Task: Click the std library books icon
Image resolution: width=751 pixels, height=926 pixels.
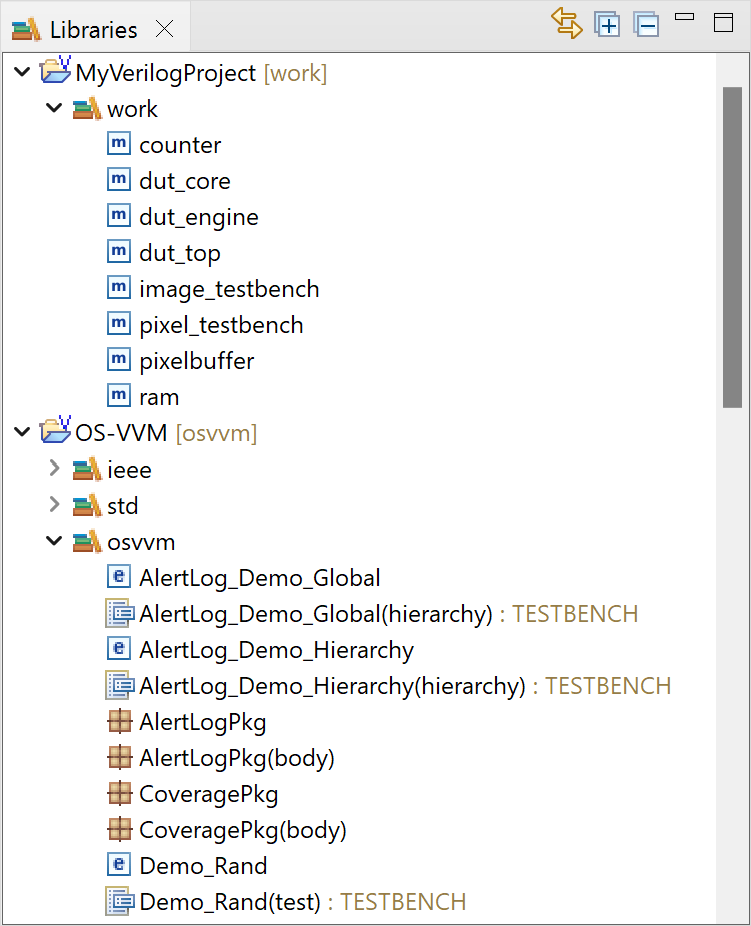Action: click(x=87, y=506)
